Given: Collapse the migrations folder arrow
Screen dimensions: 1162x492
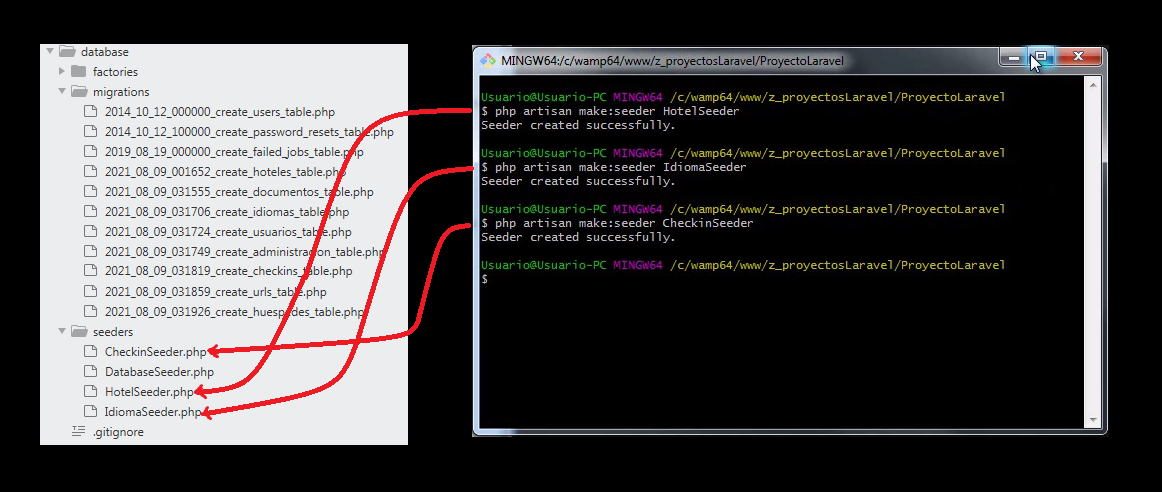Looking at the screenshot, I should [x=62, y=92].
